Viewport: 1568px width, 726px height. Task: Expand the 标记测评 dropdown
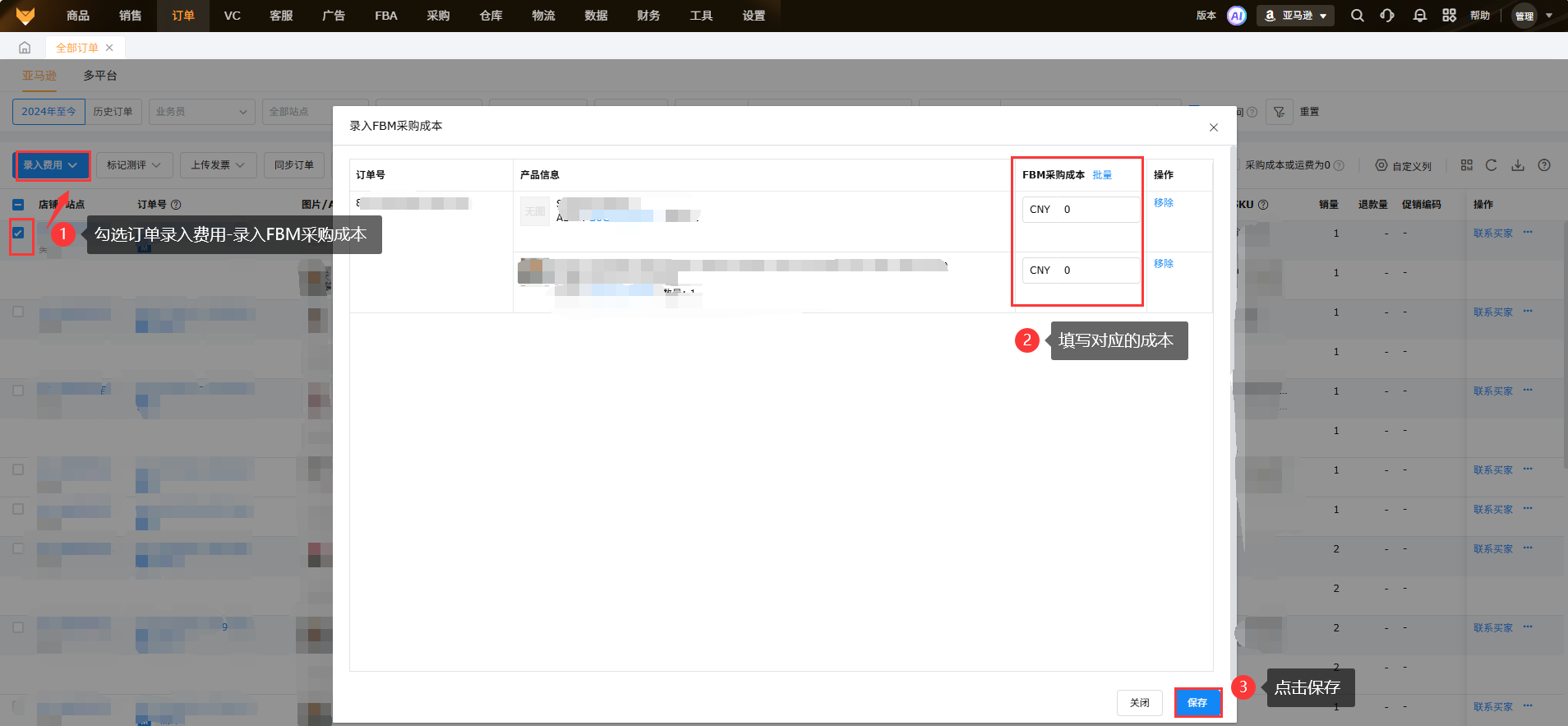[134, 165]
